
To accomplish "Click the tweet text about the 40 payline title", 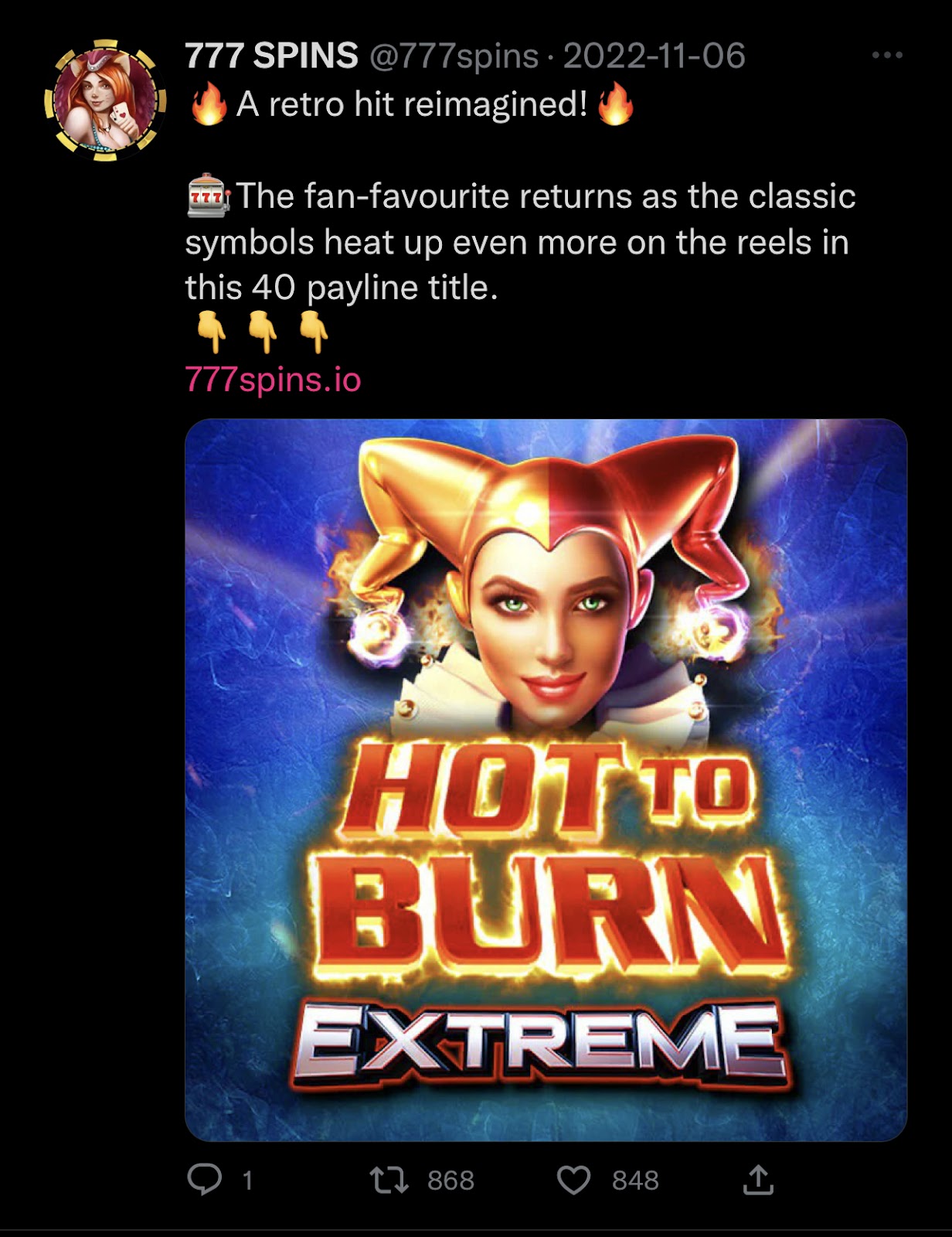I will [x=520, y=242].
